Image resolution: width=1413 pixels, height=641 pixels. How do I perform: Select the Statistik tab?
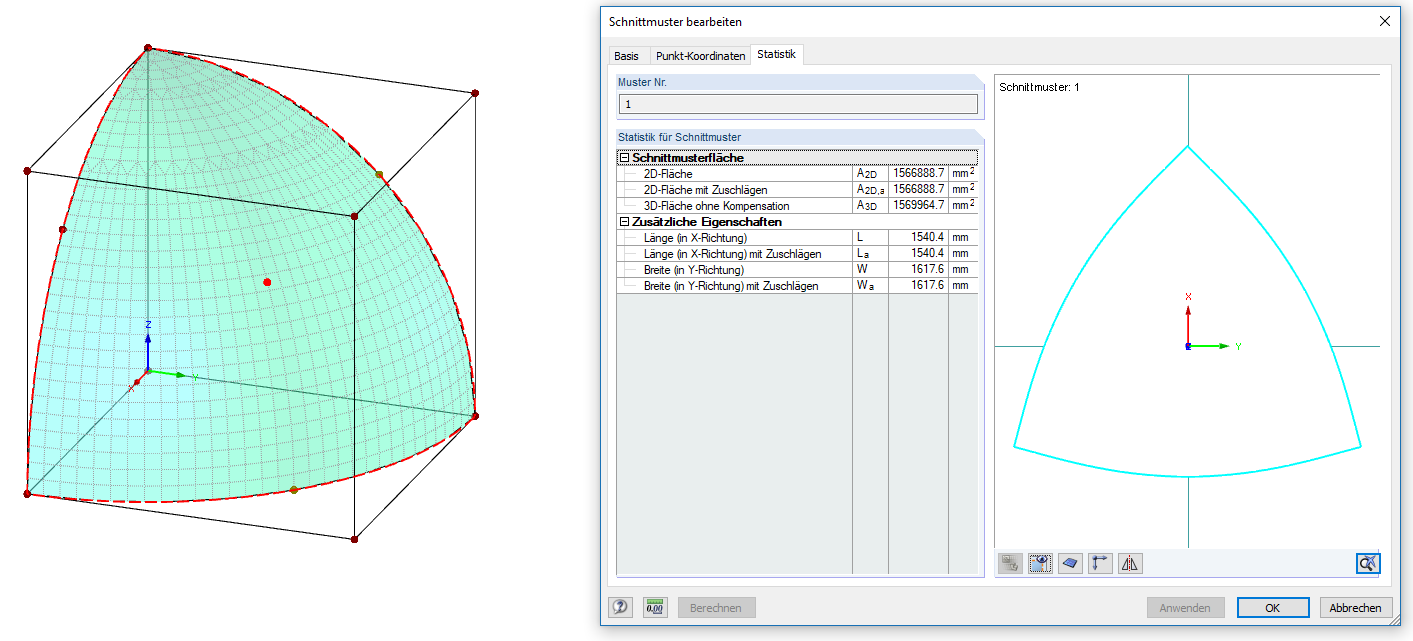(777, 54)
